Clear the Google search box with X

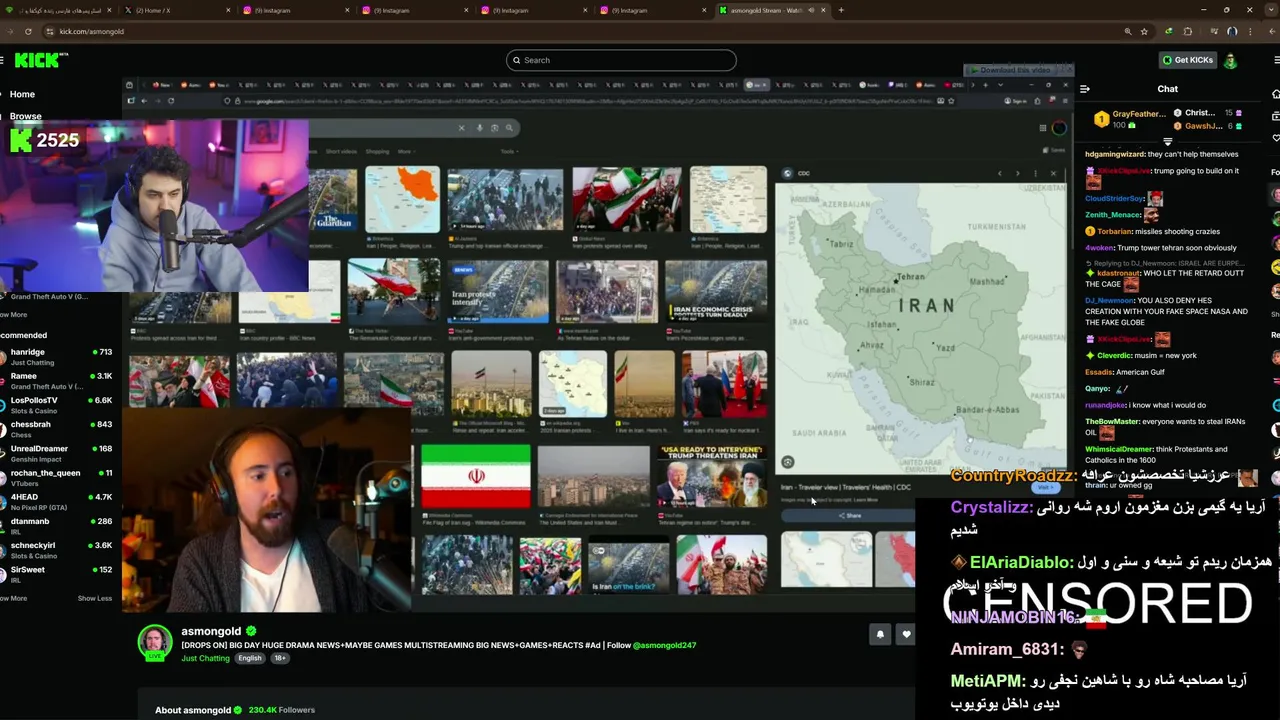click(x=461, y=128)
